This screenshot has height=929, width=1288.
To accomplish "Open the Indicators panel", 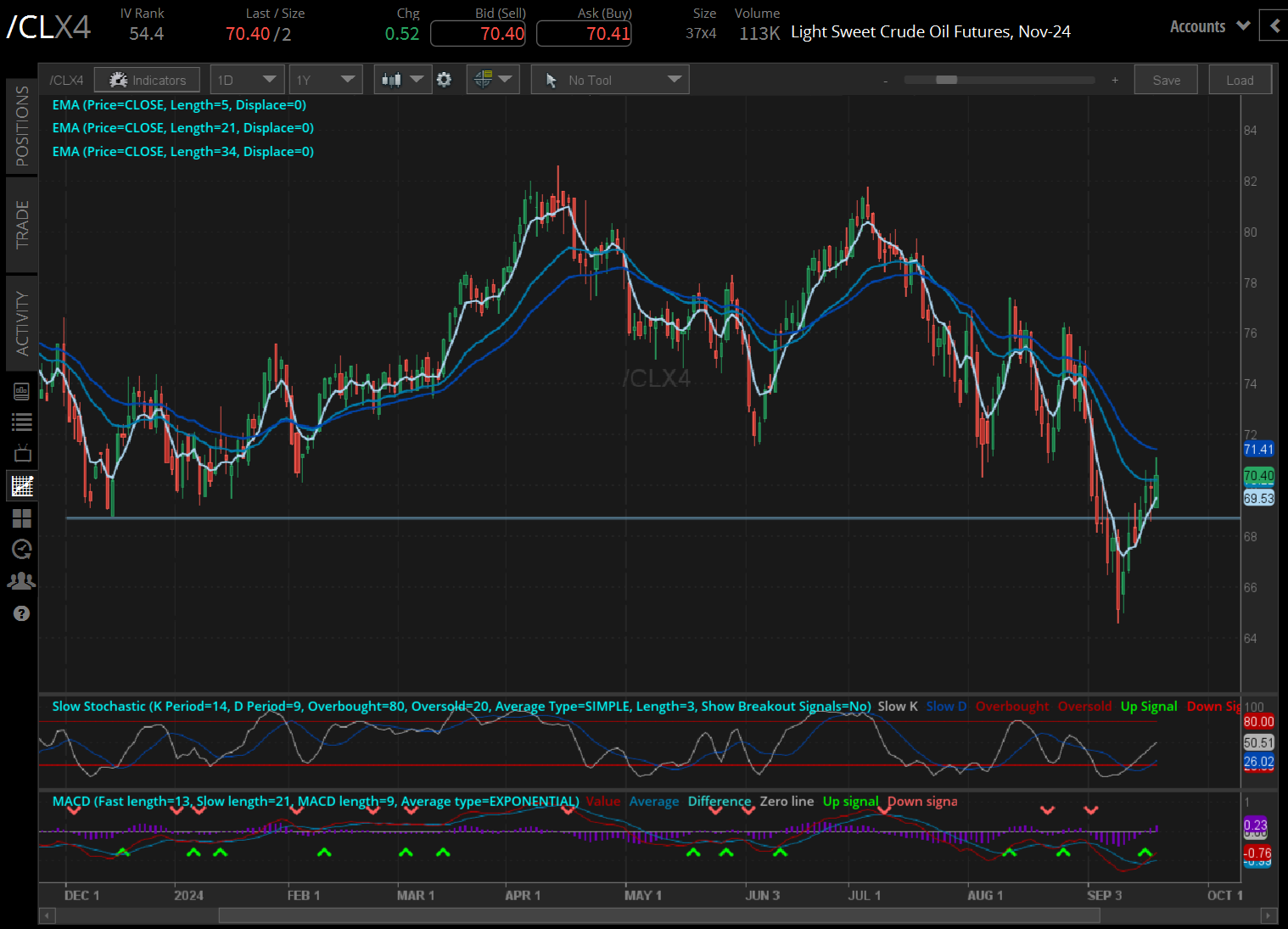I will click(x=147, y=80).
